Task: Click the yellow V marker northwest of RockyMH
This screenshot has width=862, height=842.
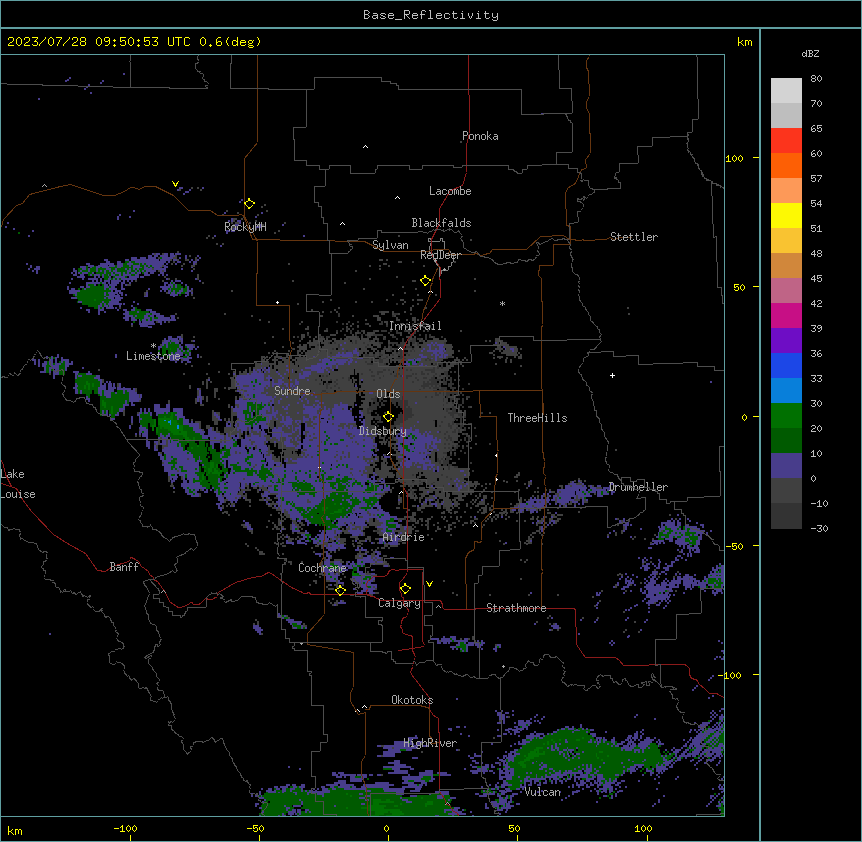Action: click(x=175, y=184)
